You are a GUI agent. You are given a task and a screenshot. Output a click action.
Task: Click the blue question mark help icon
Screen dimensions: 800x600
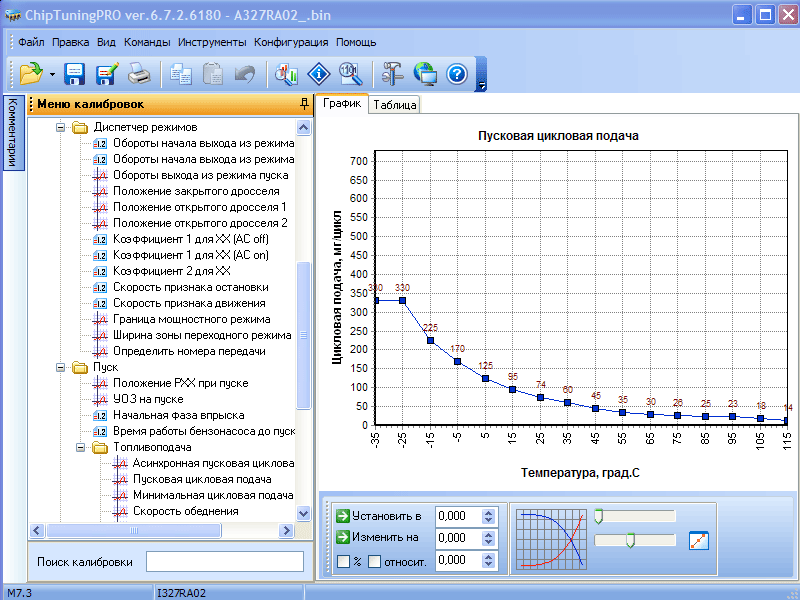[457, 73]
